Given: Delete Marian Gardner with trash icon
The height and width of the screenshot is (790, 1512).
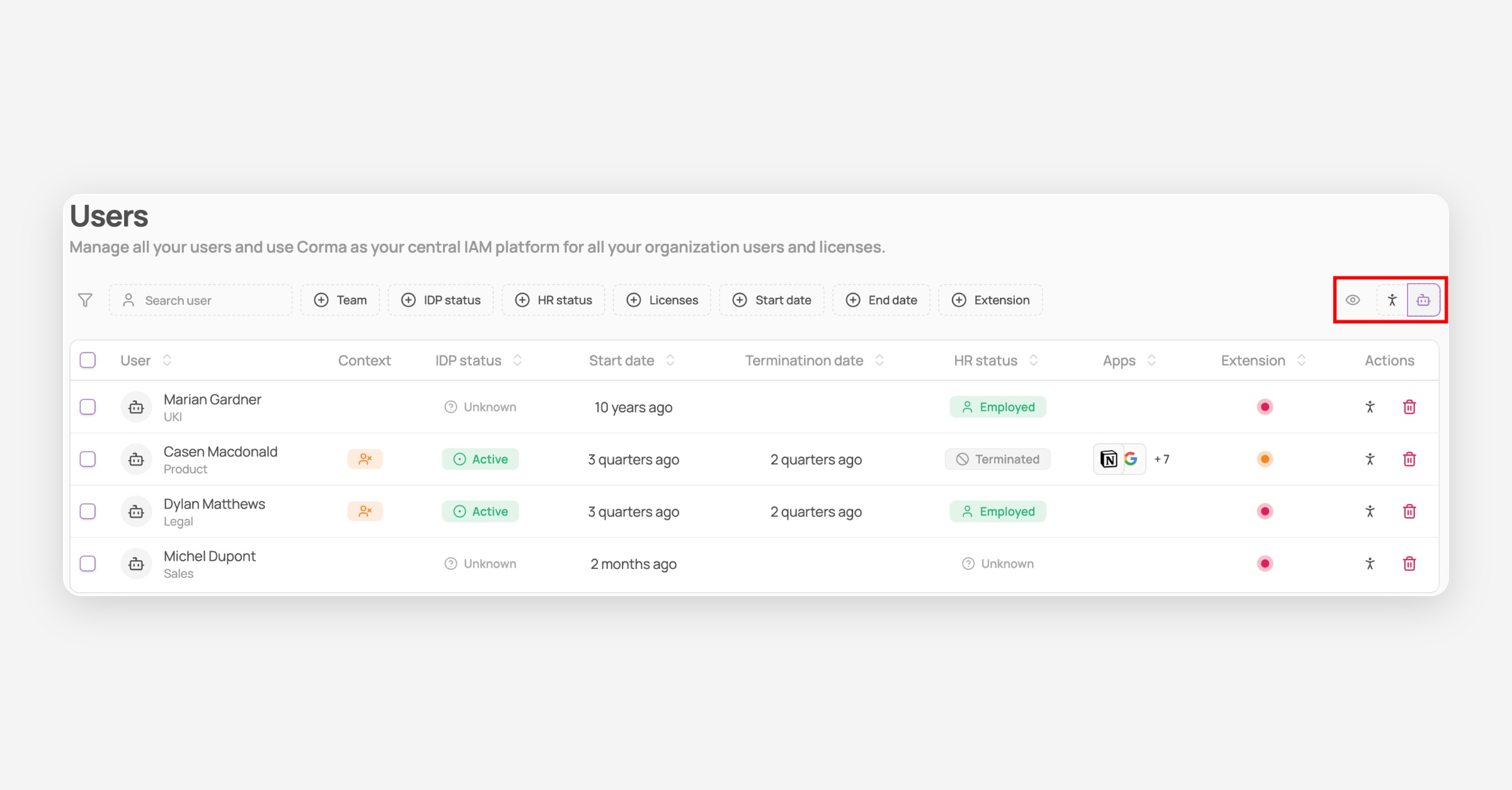Looking at the screenshot, I should coord(1409,407).
